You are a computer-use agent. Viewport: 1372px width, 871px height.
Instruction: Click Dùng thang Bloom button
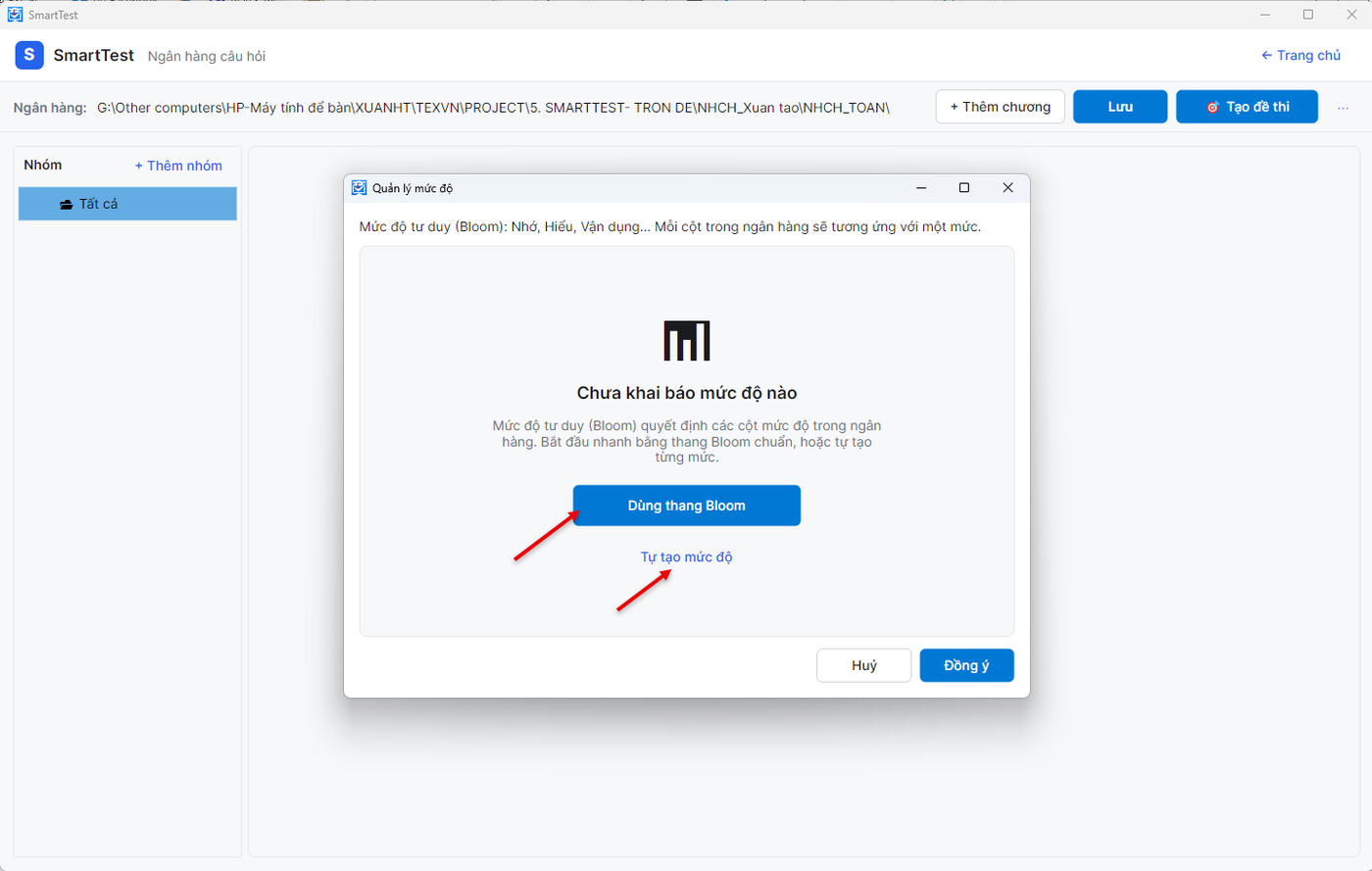pyautogui.click(x=687, y=506)
